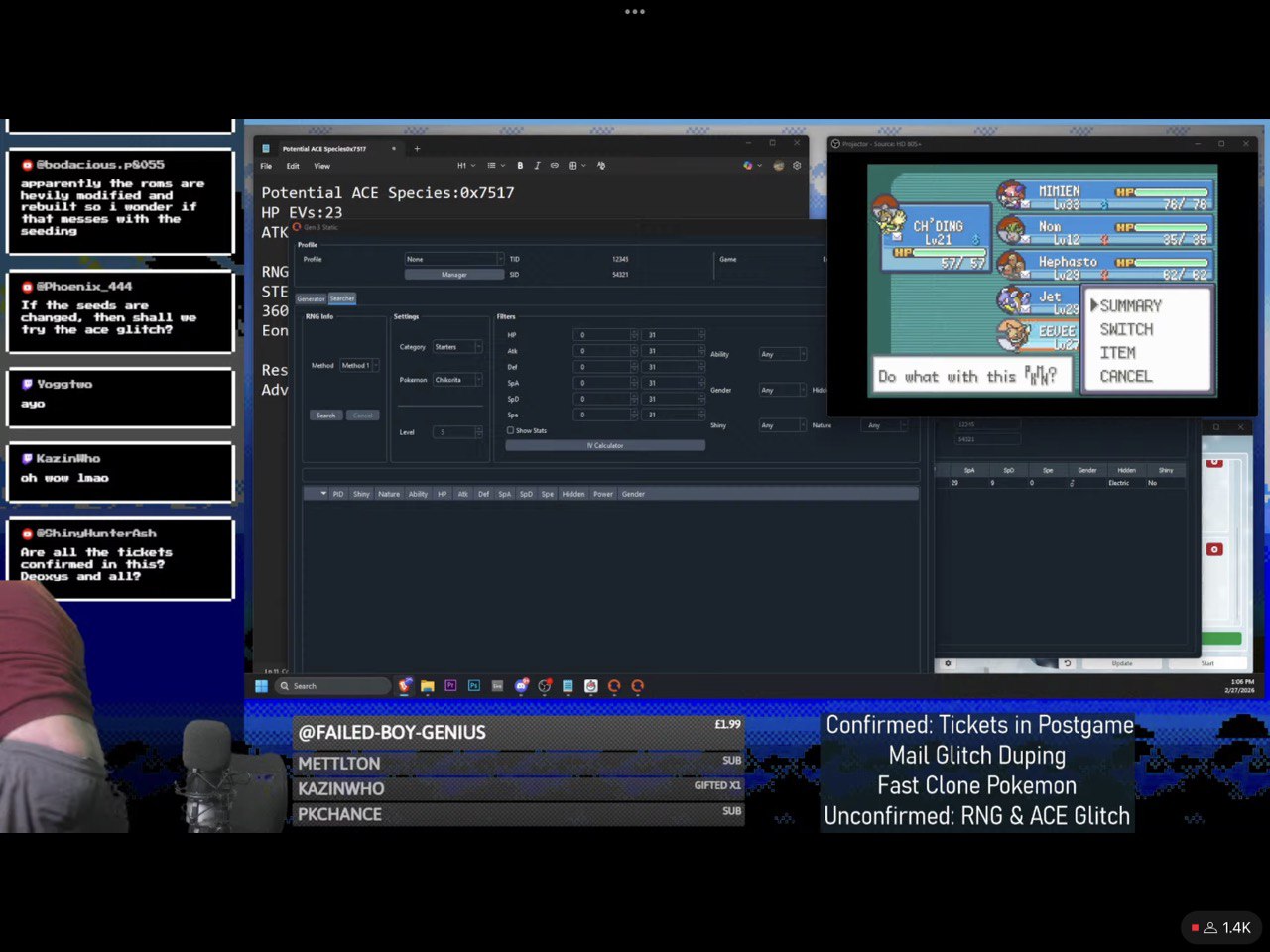The width and height of the screenshot is (1270, 952).
Task: Click the HP minimum IV field
Action: click(x=606, y=335)
